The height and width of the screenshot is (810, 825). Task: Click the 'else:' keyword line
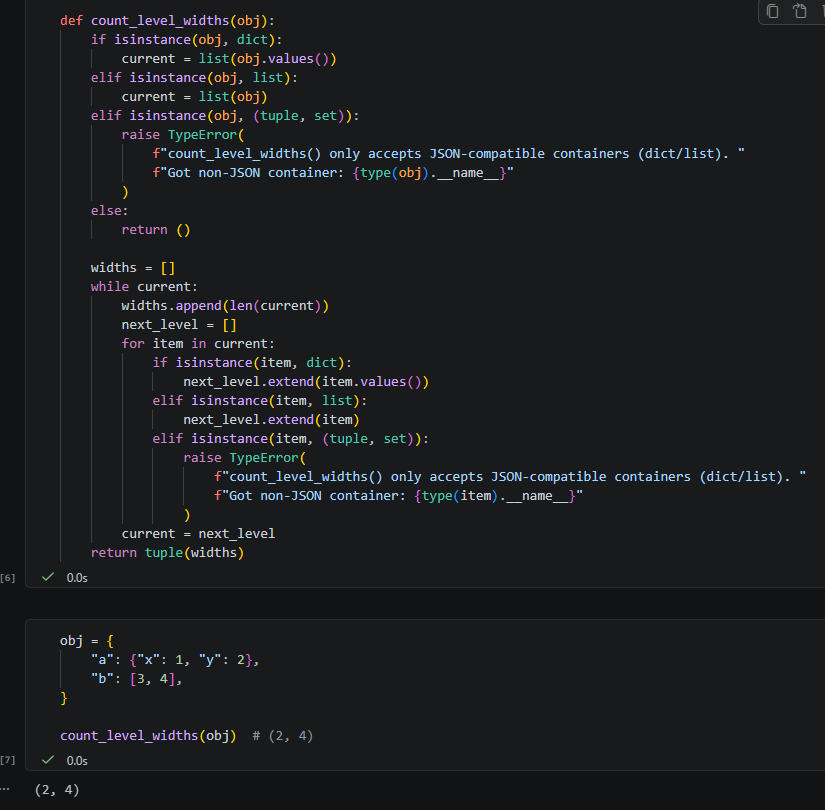tap(109, 211)
